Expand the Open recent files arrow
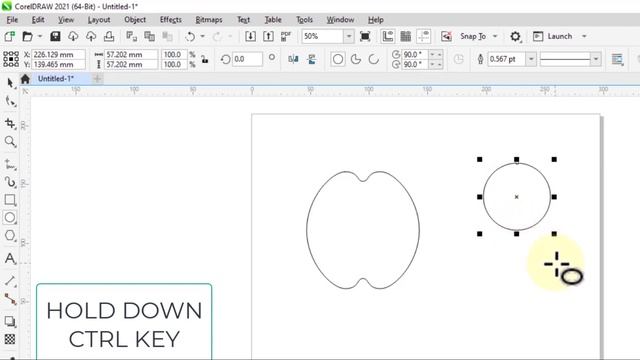The height and width of the screenshot is (360, 640). 40,36
